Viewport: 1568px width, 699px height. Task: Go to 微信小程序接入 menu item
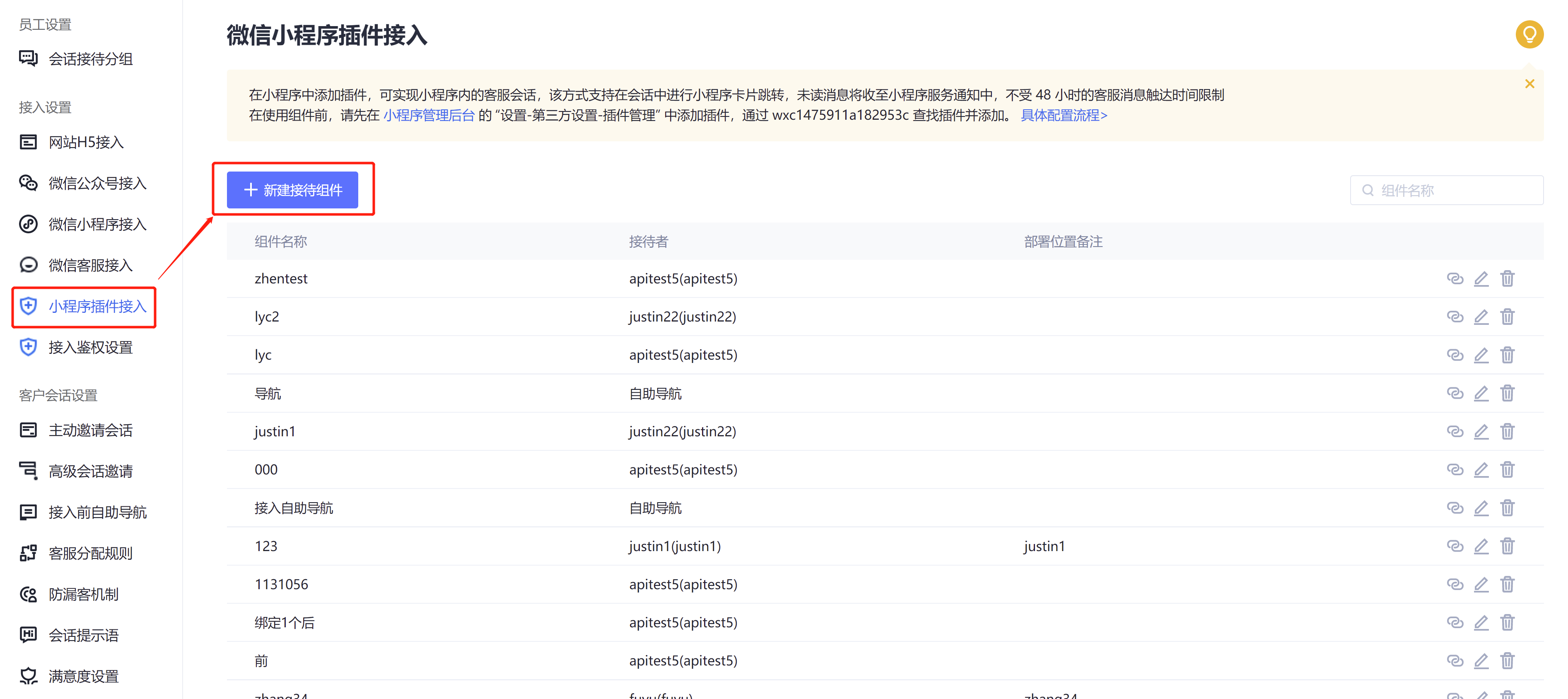pyautogui.click(x=97, y=224)
